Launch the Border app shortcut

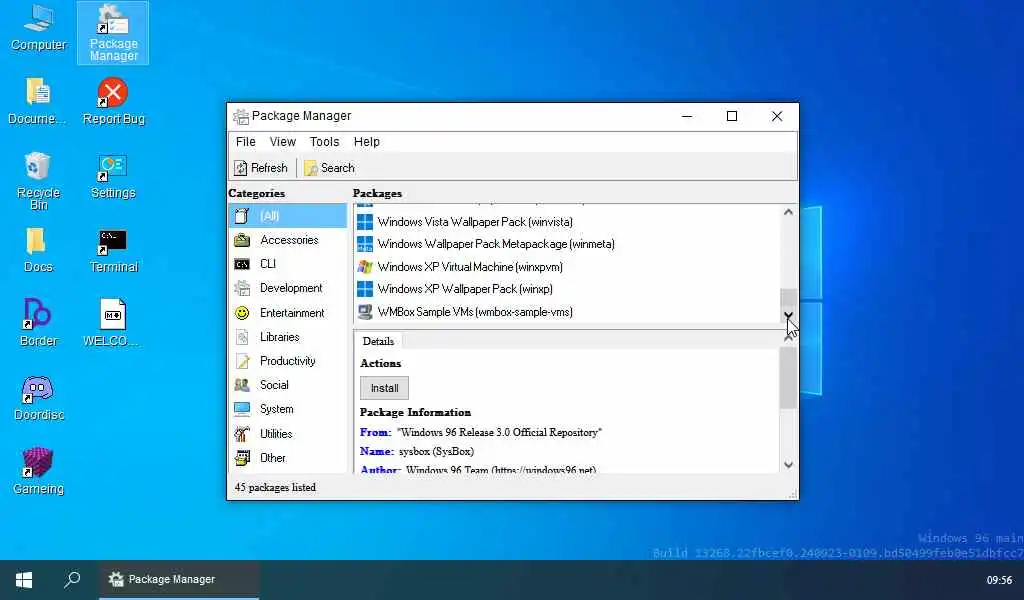coord(38,323)
